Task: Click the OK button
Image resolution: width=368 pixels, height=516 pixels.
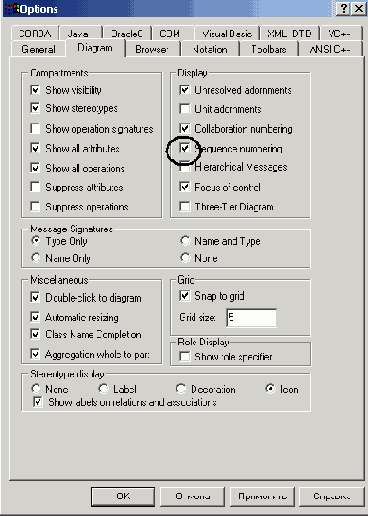Action: (x=123, y=496)
